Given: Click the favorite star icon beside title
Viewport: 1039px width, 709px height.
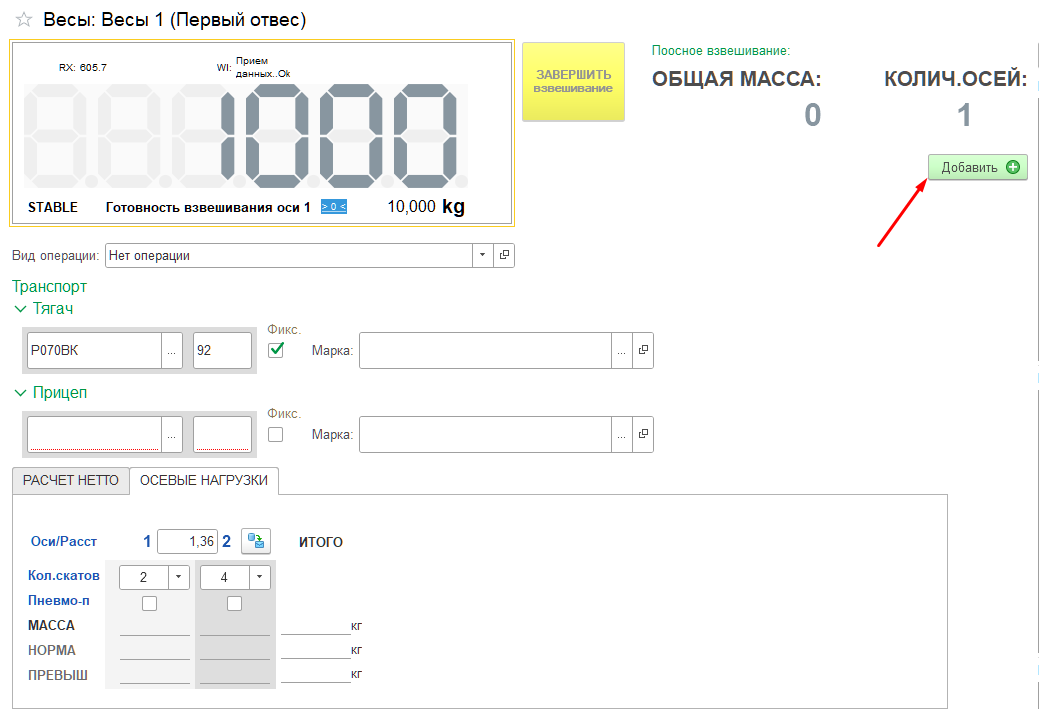Looking at the screenshot, I should coord(24,20).
